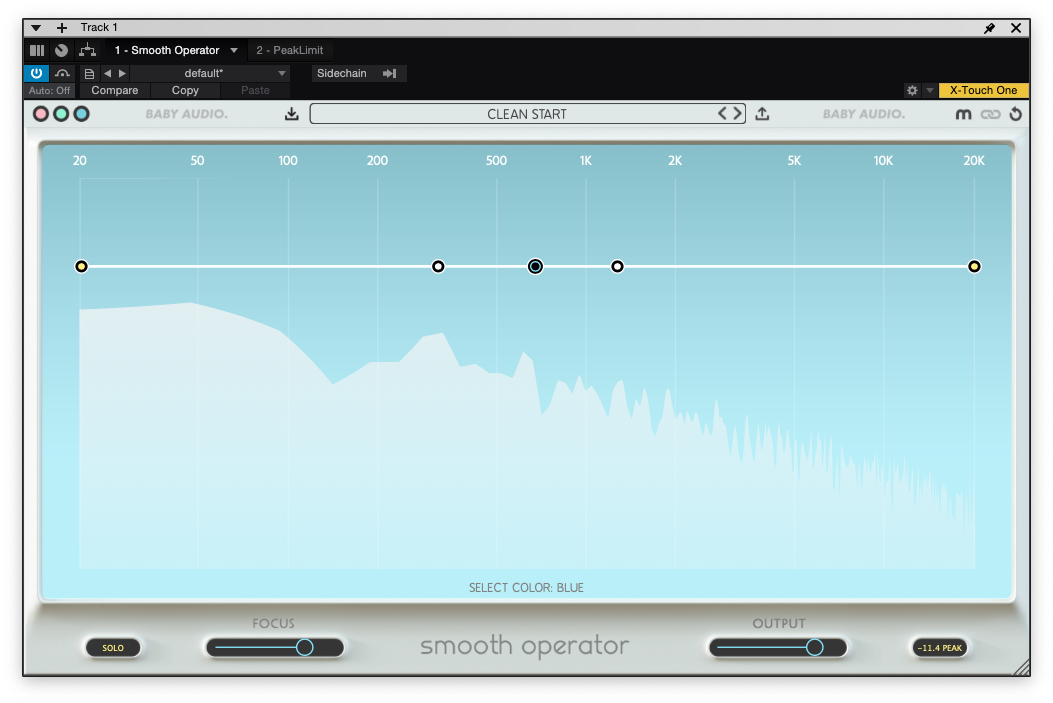Click the 'm' mode icon

(963, 114)
